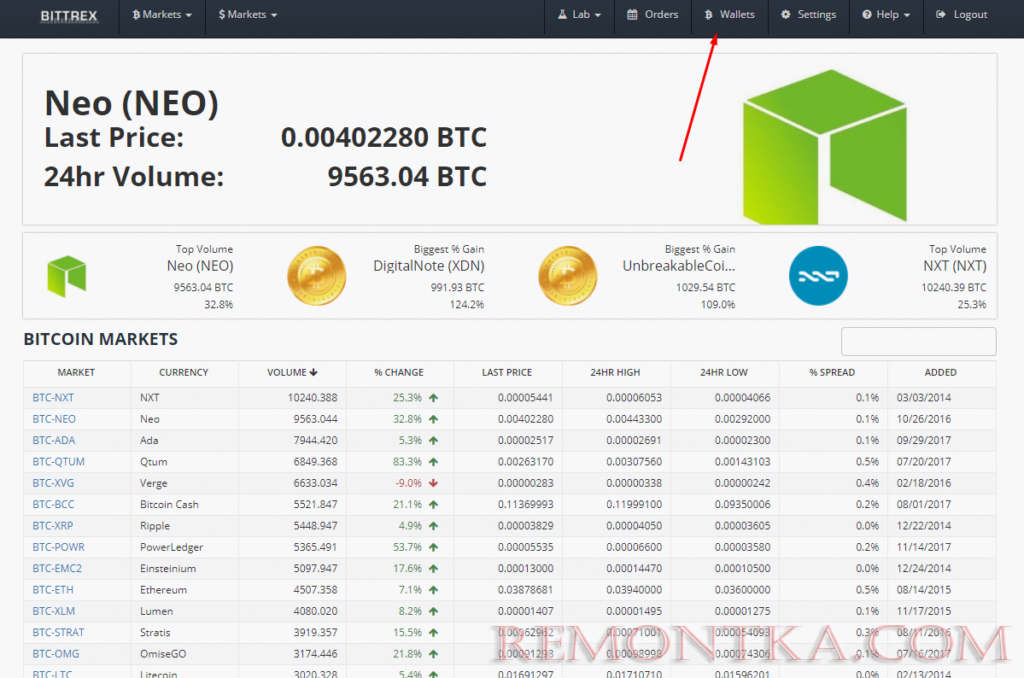
Task: Sort table by Last Price column
Action: point(507,372)
